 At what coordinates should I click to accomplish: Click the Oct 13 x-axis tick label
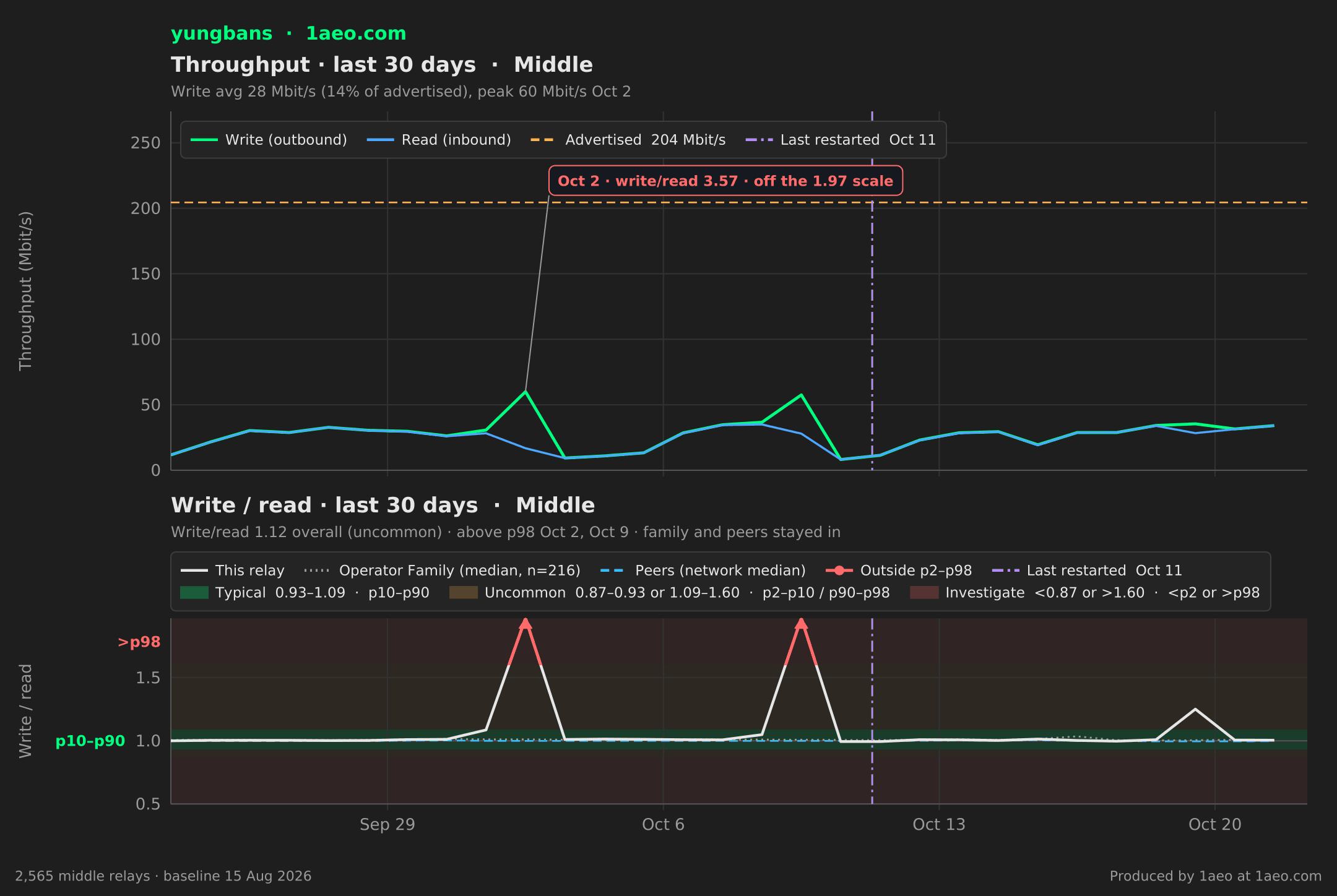(939, 825)
